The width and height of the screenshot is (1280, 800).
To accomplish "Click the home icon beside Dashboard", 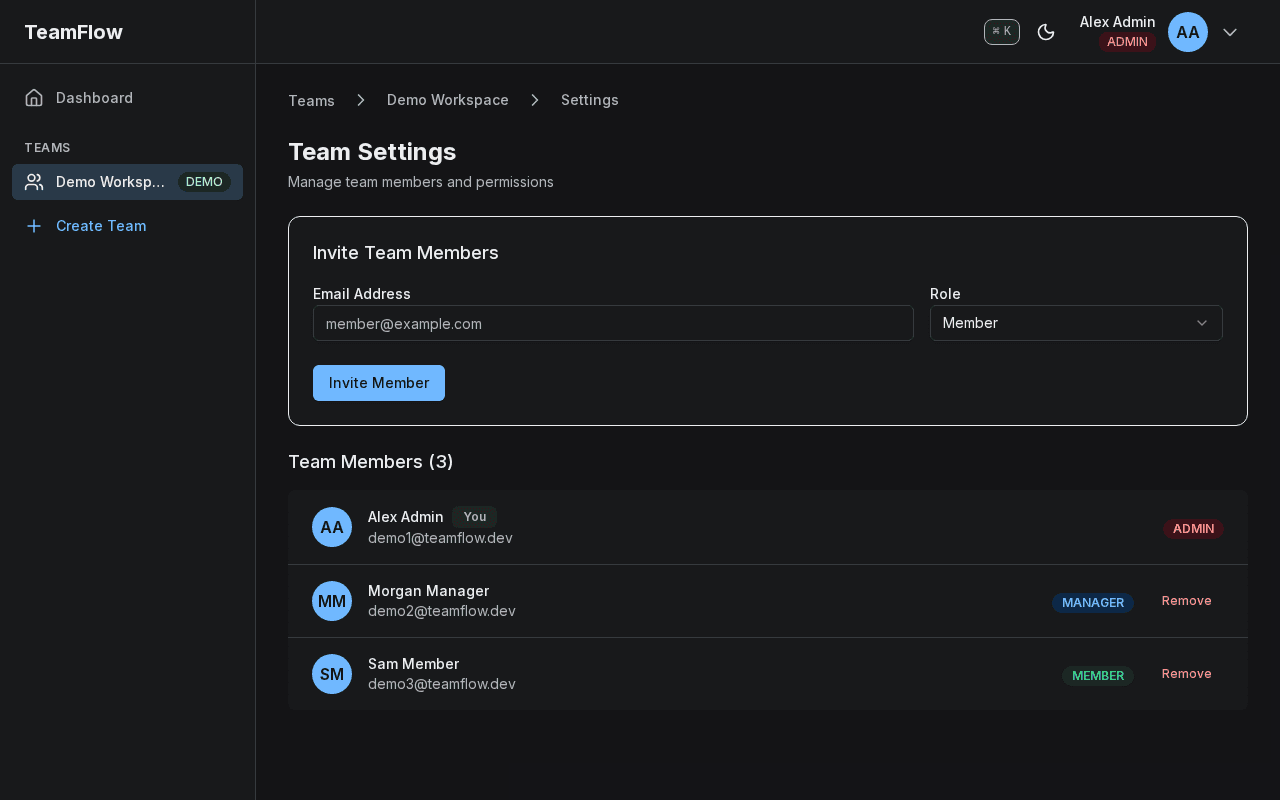I will tap(33, 97).
